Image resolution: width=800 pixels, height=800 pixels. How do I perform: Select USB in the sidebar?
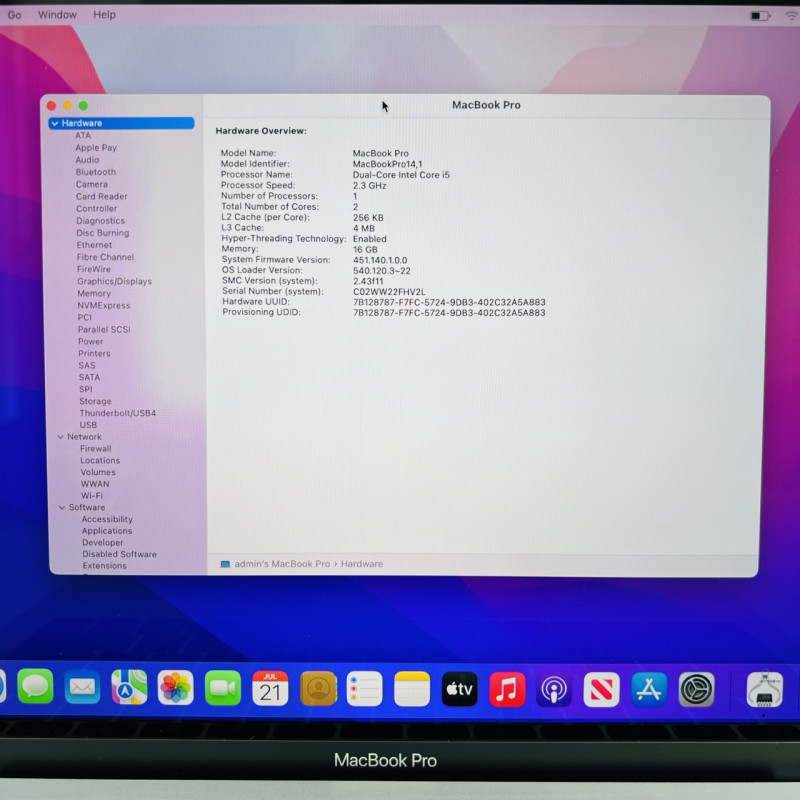click(88, 425)
